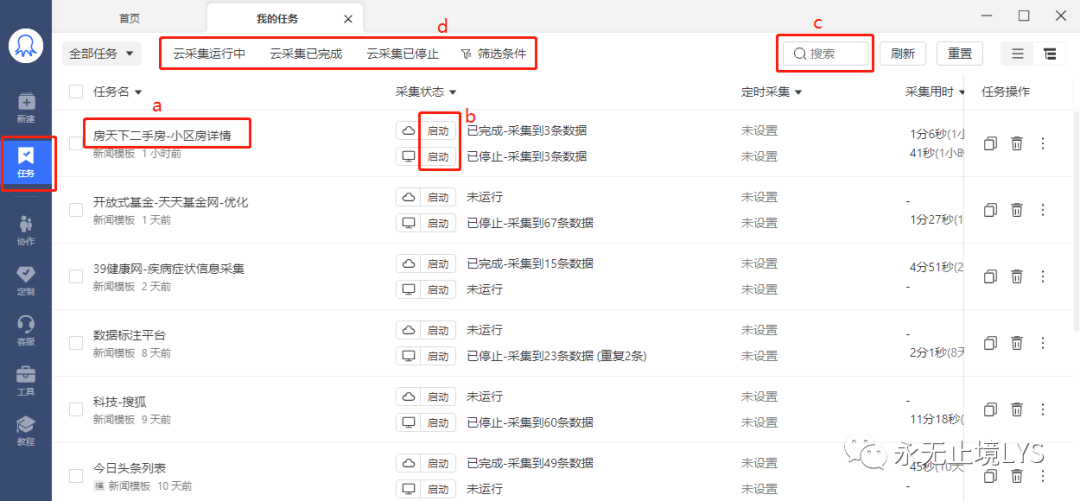
Task: Click status 已停止-采集到67条数据
Action: click(530, 223)
